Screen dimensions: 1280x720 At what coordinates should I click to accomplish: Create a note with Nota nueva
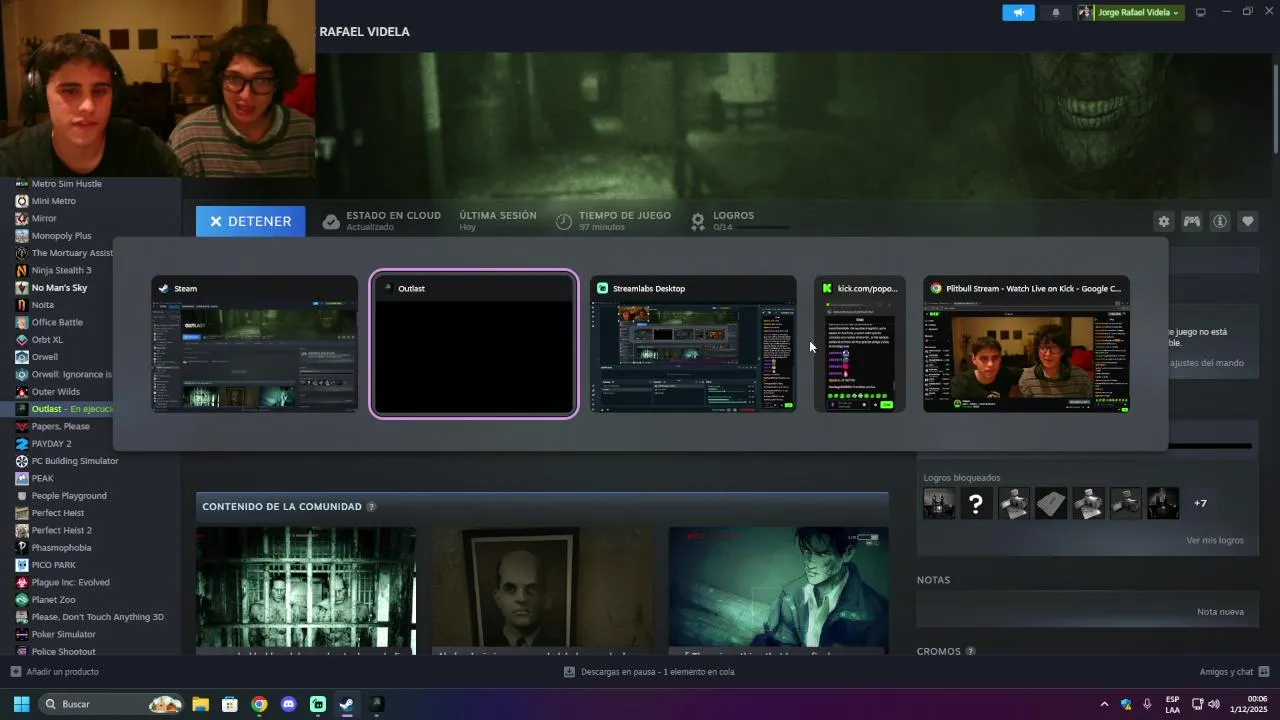click(x=1220, y=612)
